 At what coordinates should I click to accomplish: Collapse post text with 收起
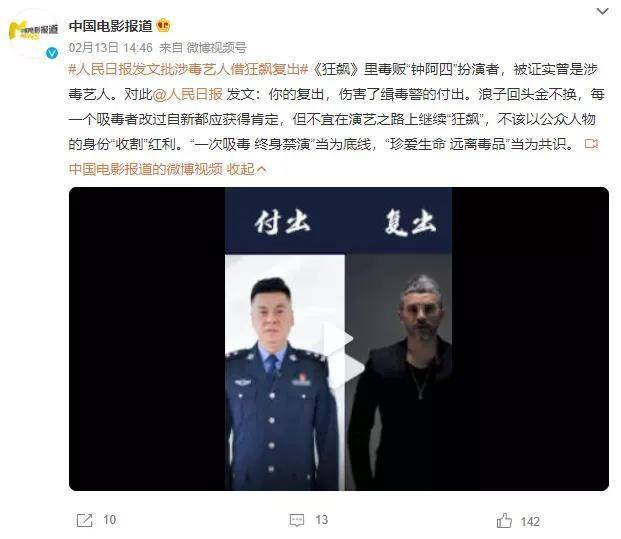coord(246,169)
